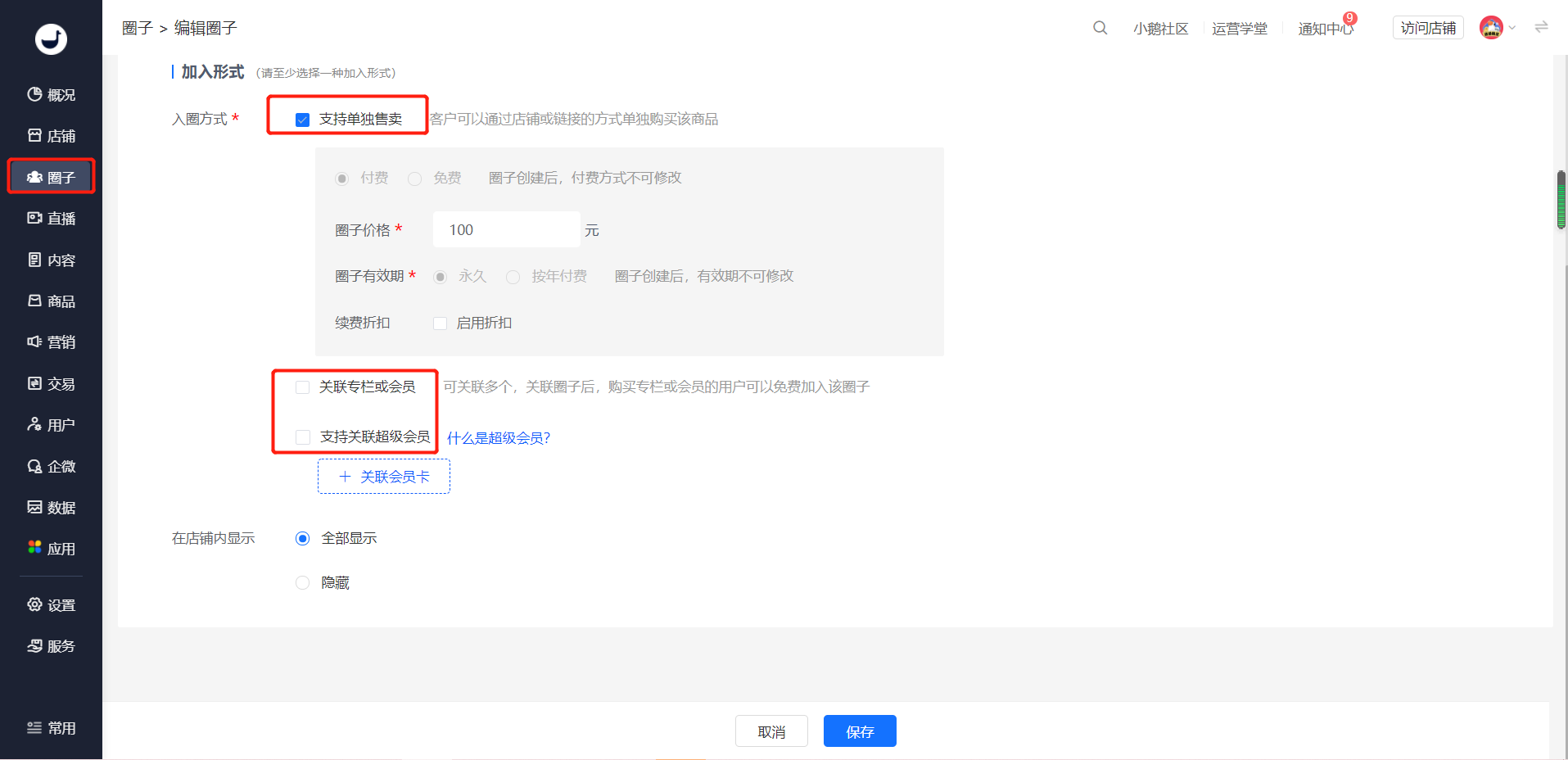Viewport: 1568px width, 760px height.
Task: Open 通知中心 notification center
Action: (1326, 29)
